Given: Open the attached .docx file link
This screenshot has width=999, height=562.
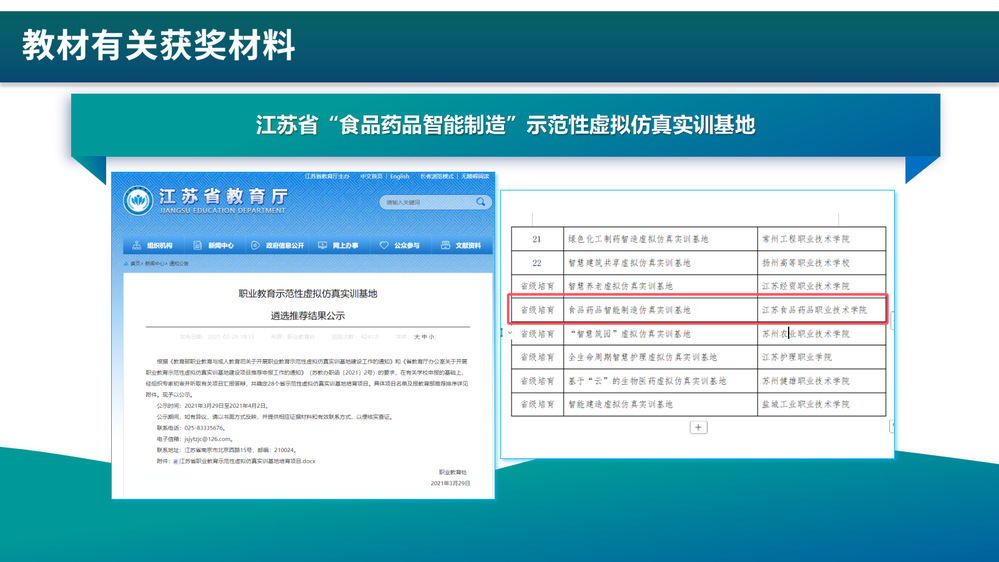Looking at the screenshot, I should 247,461.
